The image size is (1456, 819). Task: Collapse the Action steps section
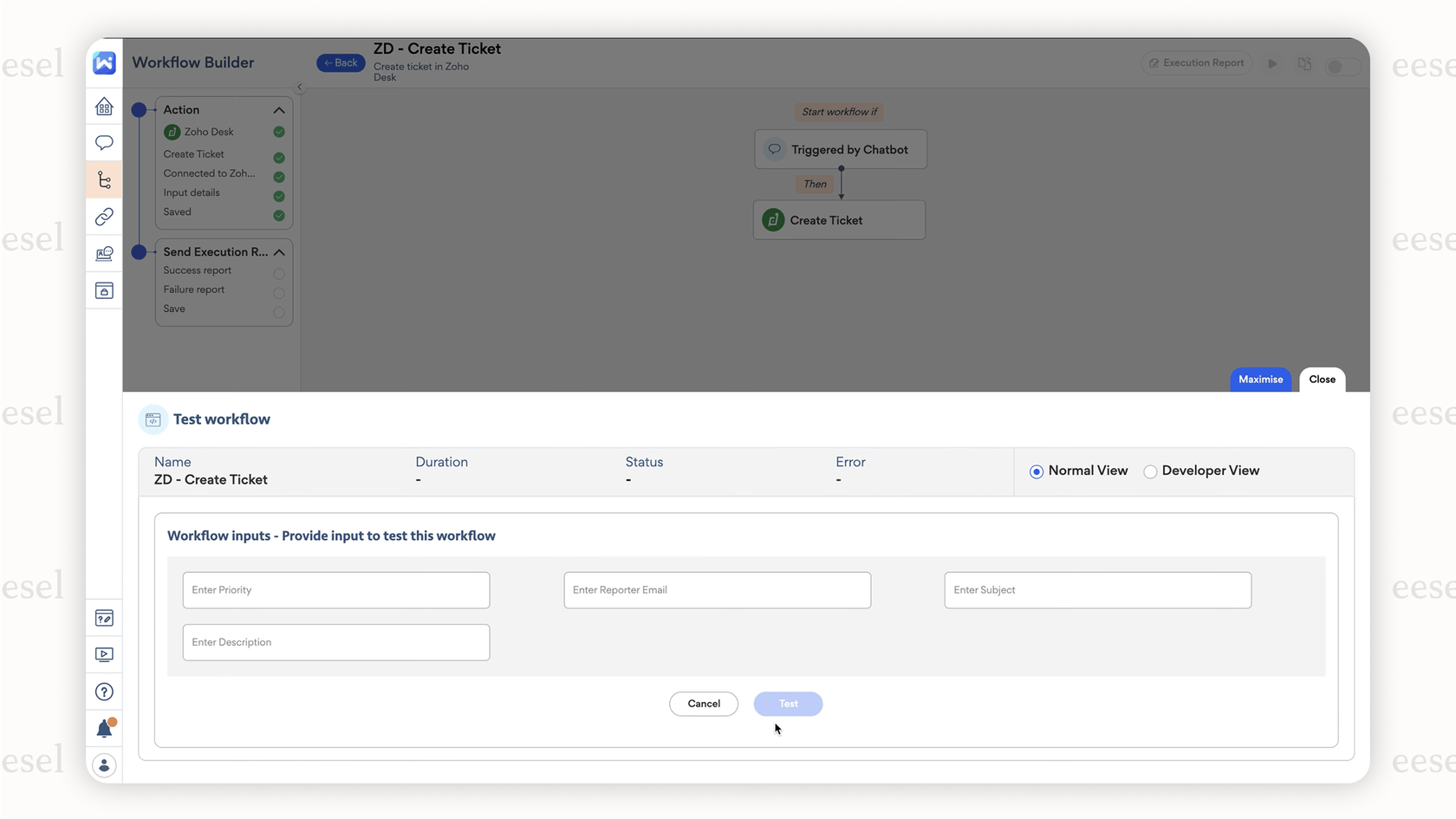click(279, 110)
